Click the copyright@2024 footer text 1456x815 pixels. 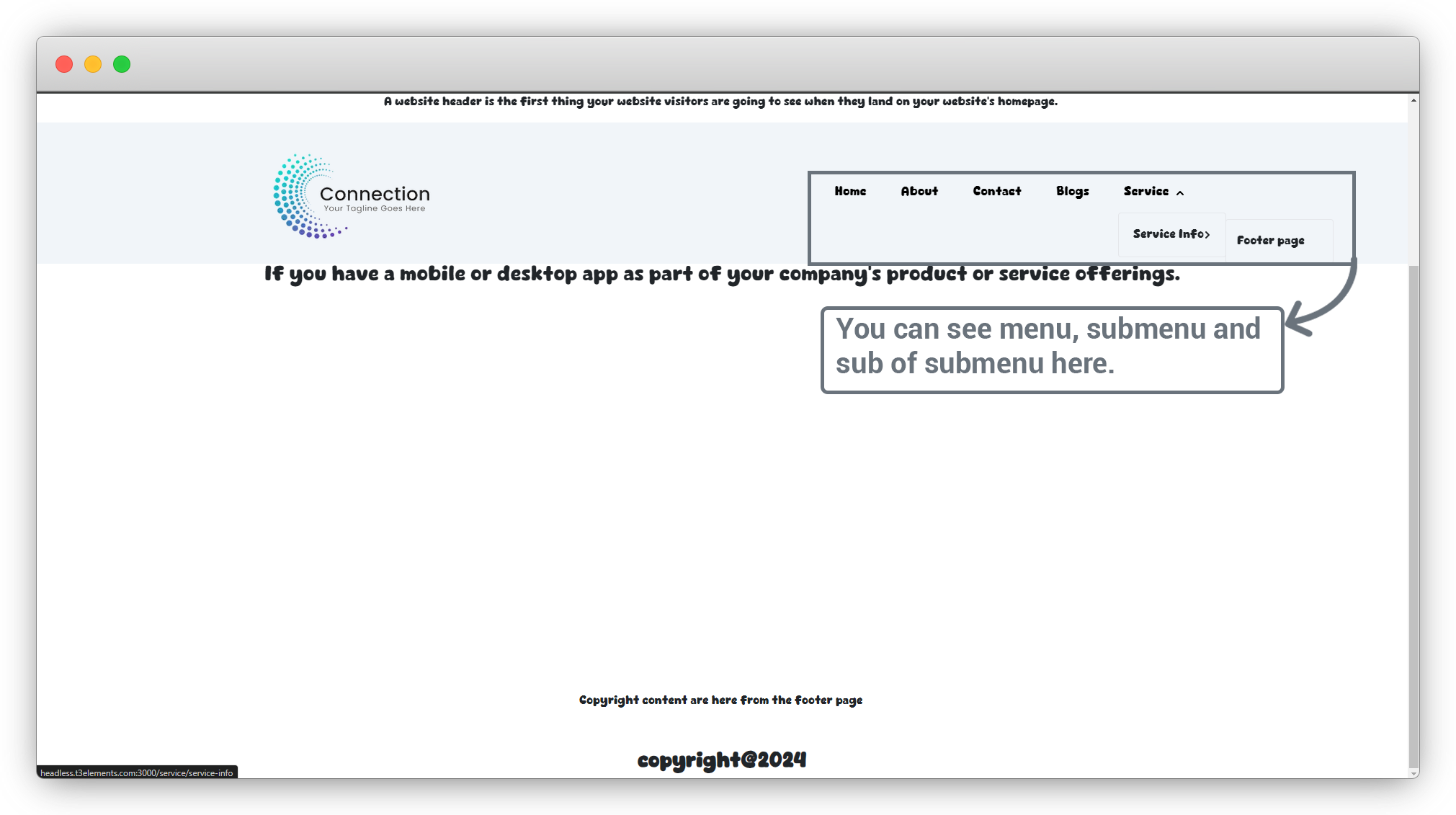click(x=721, y=760)
